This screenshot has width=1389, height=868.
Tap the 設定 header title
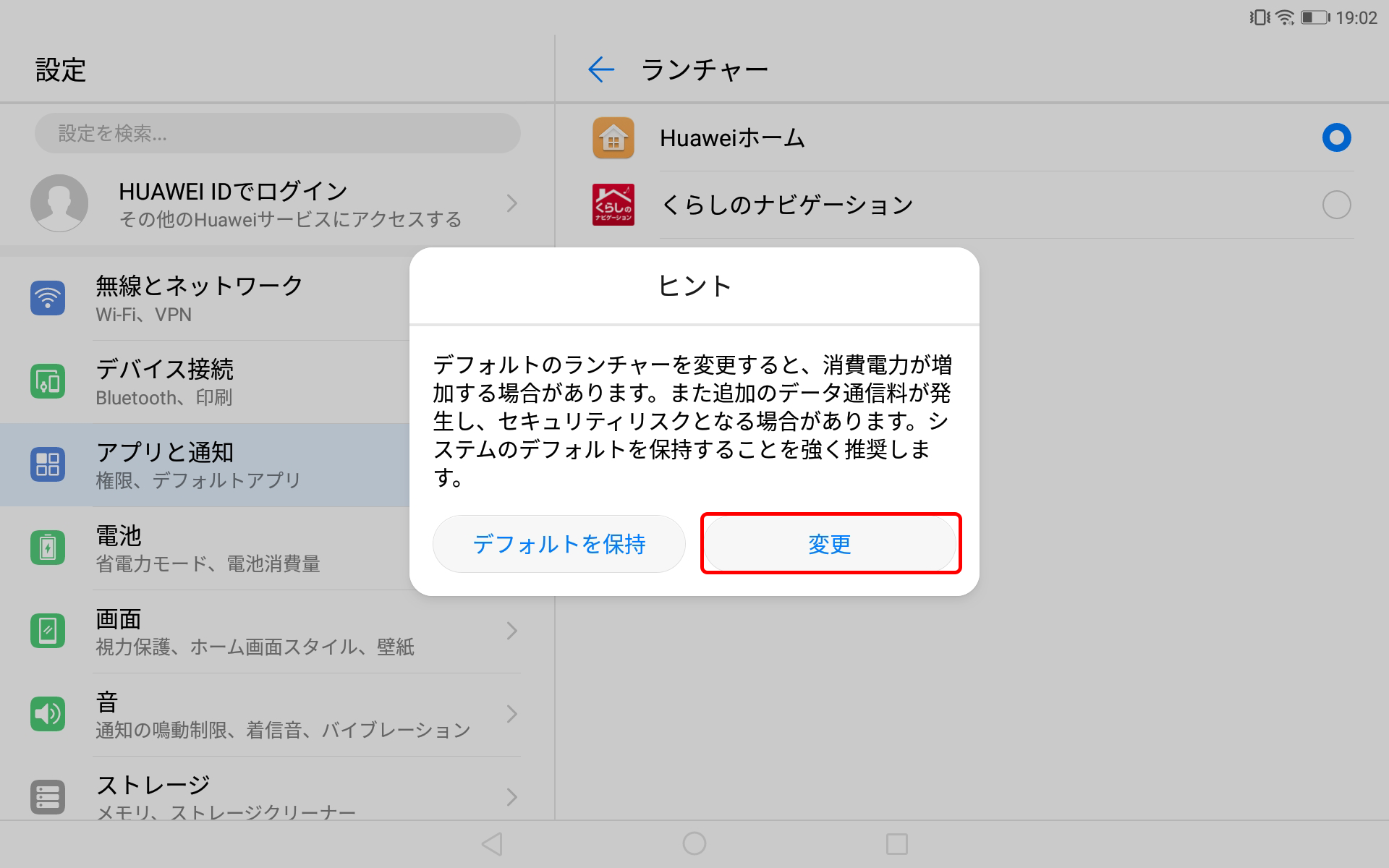(x=61, y=70)
